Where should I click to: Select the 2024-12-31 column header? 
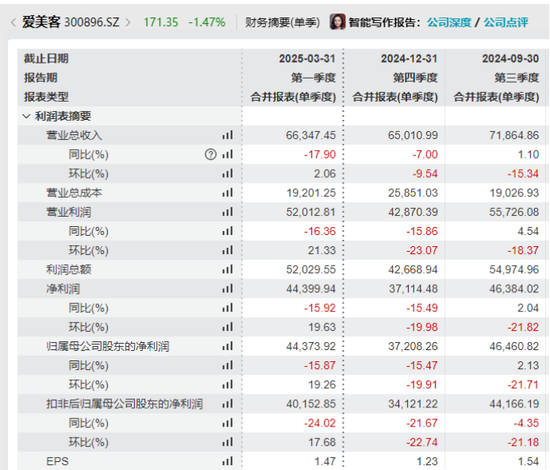click(x=409, y=59)
